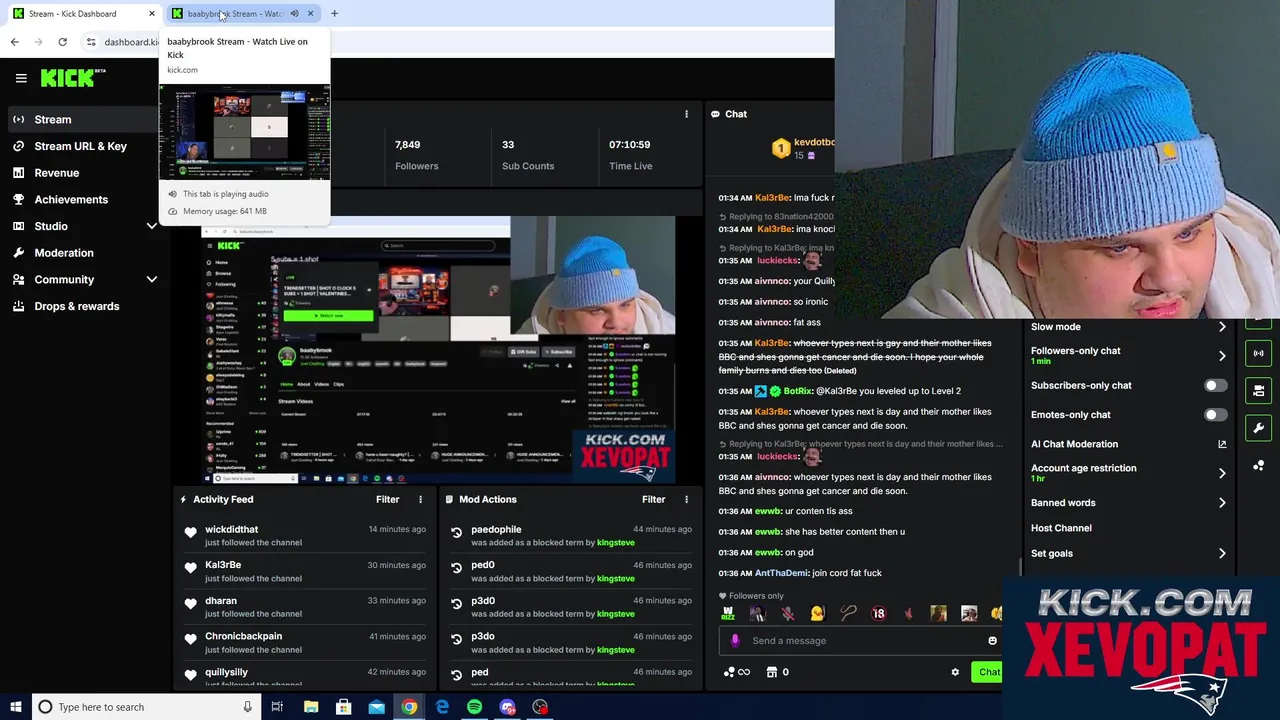This screenshot has width=1280, height=720.
Task: Expand the Studio sidebar section
Action: pyautogui.click(x=152, y=226)
